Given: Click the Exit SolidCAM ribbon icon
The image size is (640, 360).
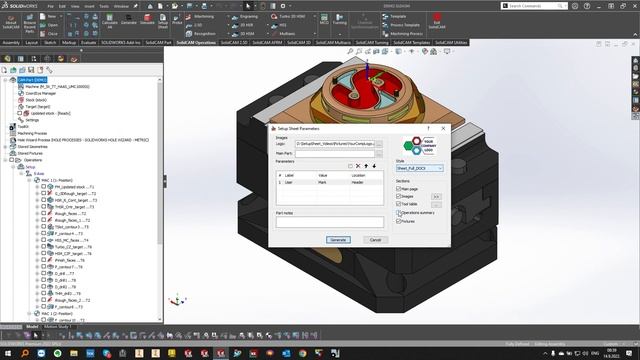Looking at the screenshot, I should click(437, 21).
